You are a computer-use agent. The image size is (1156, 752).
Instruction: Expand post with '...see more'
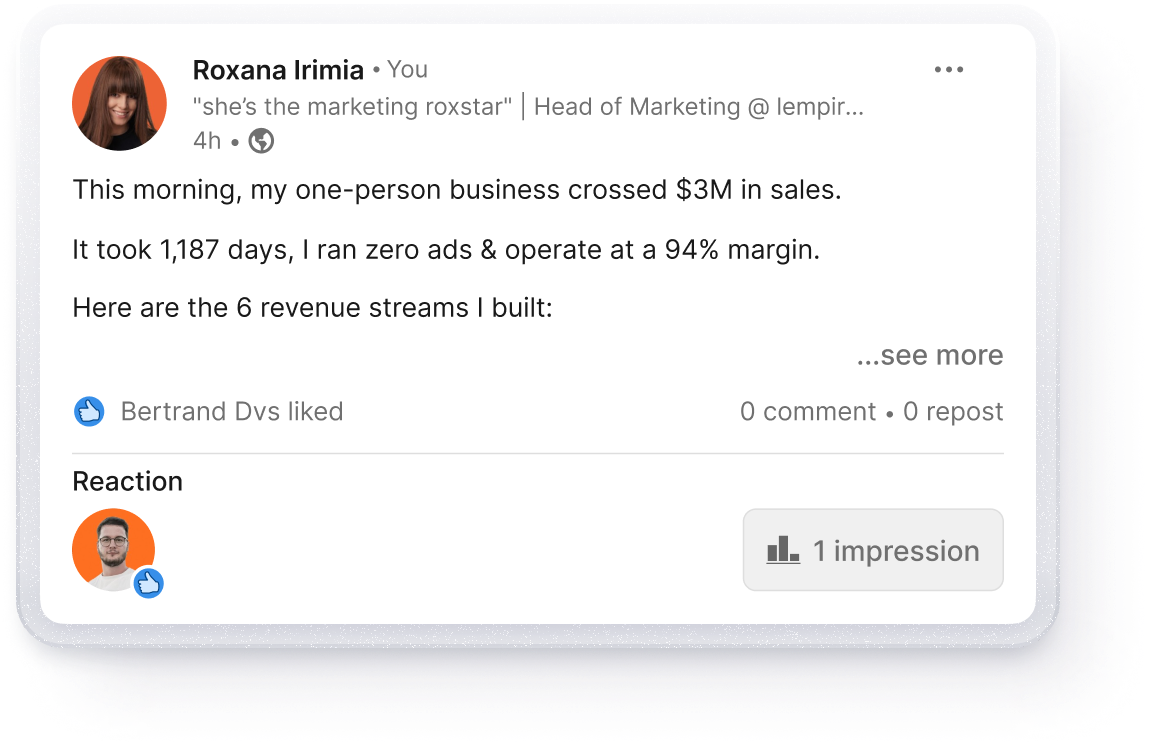tap(929, 355)
